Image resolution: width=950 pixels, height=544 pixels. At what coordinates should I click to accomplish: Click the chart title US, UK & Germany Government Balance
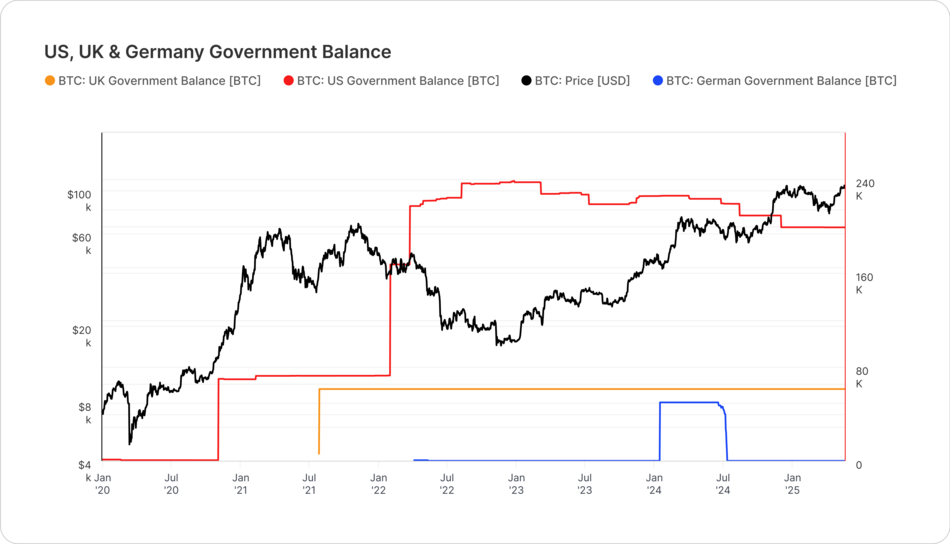[218, 51]
